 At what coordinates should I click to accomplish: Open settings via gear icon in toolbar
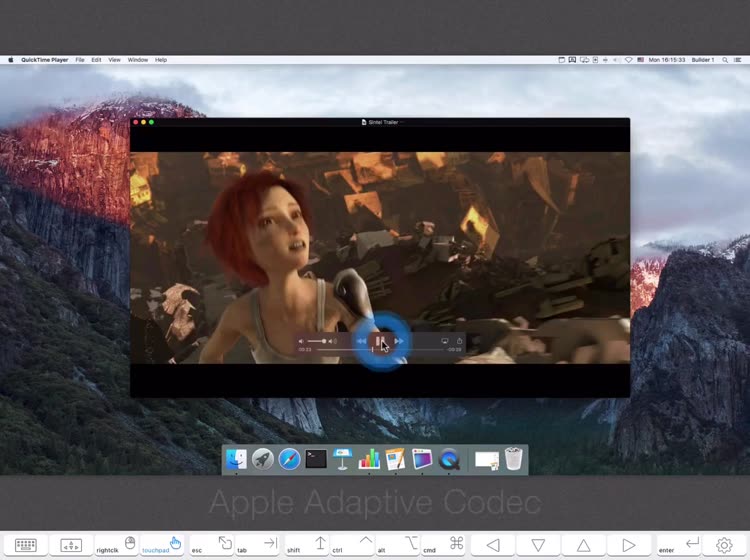click(724, 545)
